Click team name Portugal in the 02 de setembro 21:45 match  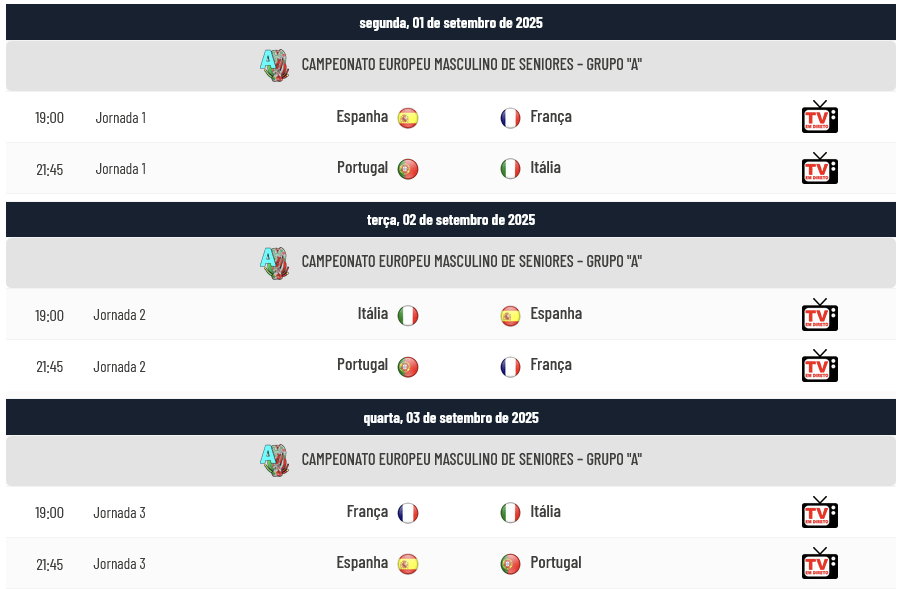[363, 365]
